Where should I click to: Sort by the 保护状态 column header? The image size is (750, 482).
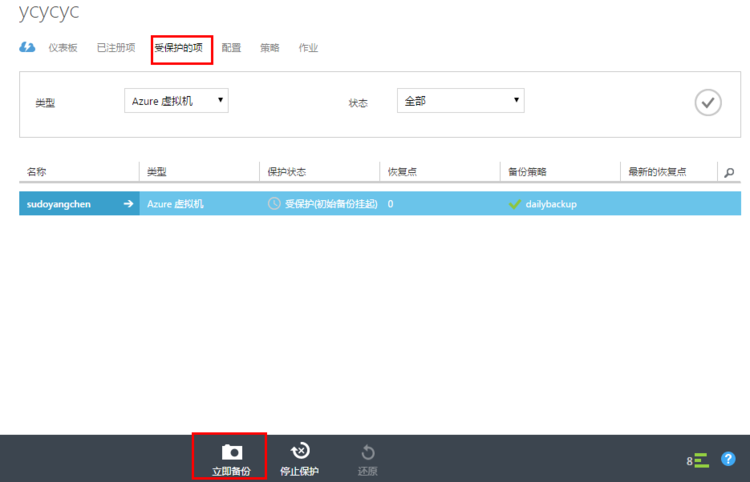pos(287,172)
